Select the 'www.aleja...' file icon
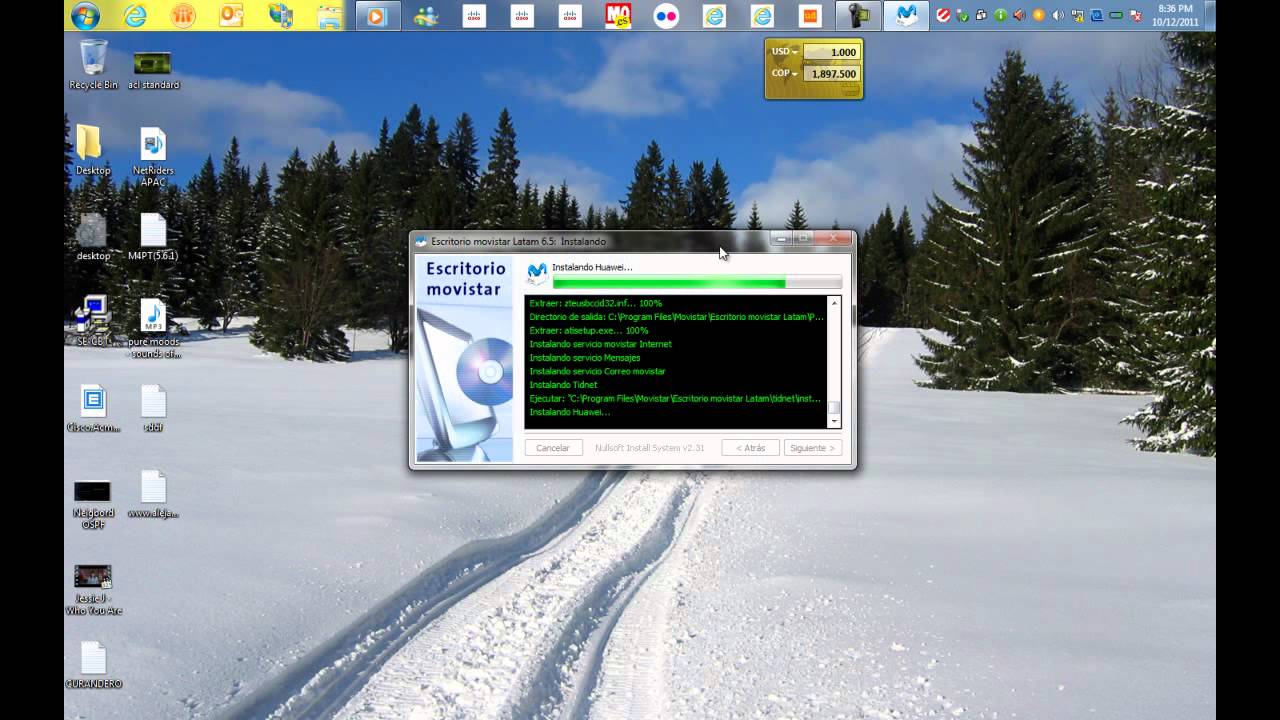1280x720 pixels. click(x=153, y=494)
